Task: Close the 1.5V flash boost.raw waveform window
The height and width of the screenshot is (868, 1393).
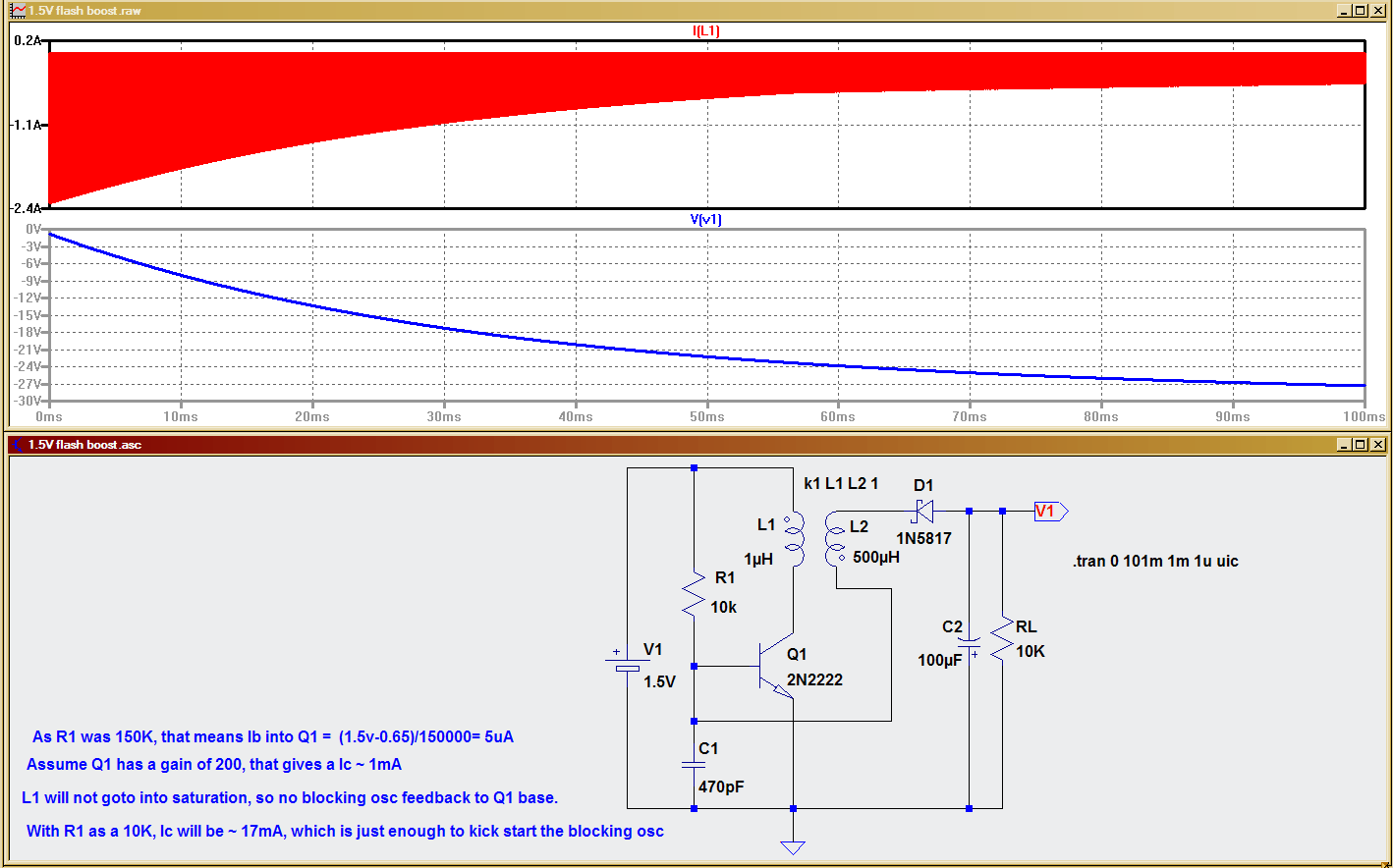Action: point(1377,11)
